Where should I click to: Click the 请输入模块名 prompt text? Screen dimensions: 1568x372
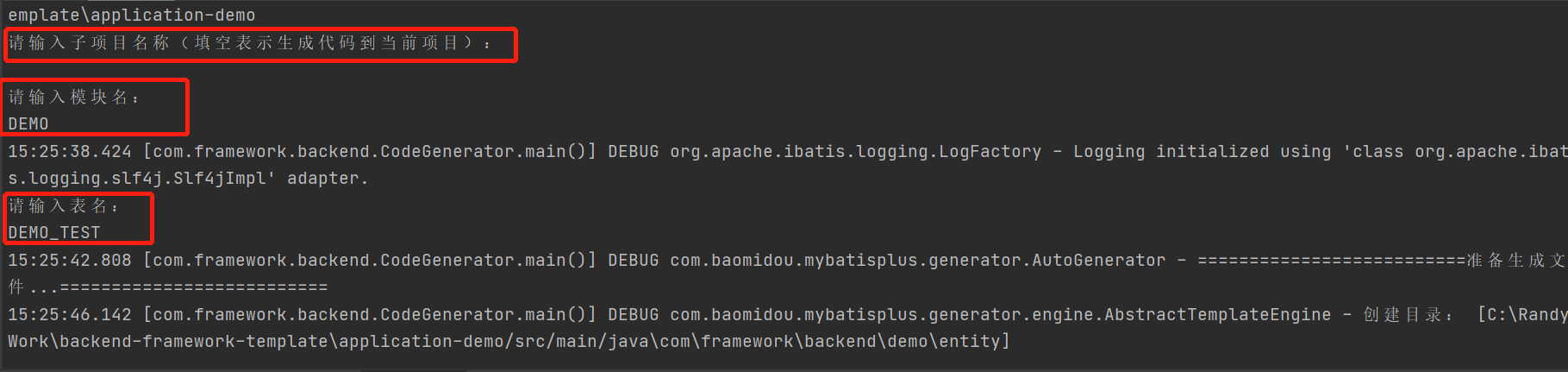[74, 98]
